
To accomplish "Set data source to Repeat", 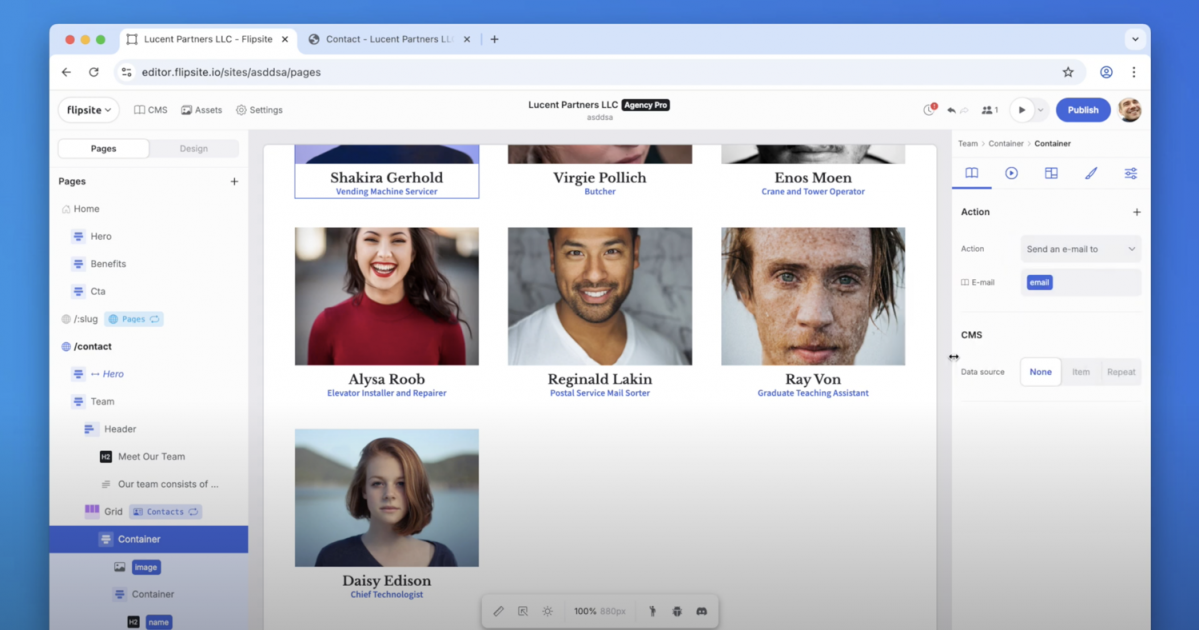I will point(1121,372).
